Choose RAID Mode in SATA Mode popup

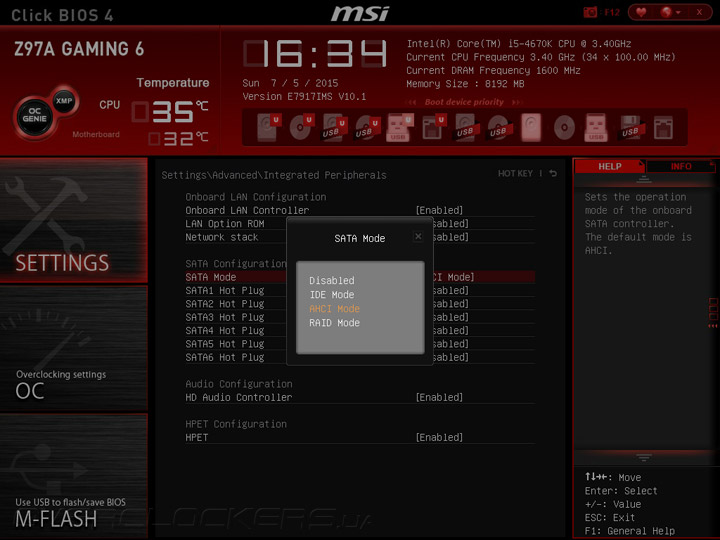(334, 323)
